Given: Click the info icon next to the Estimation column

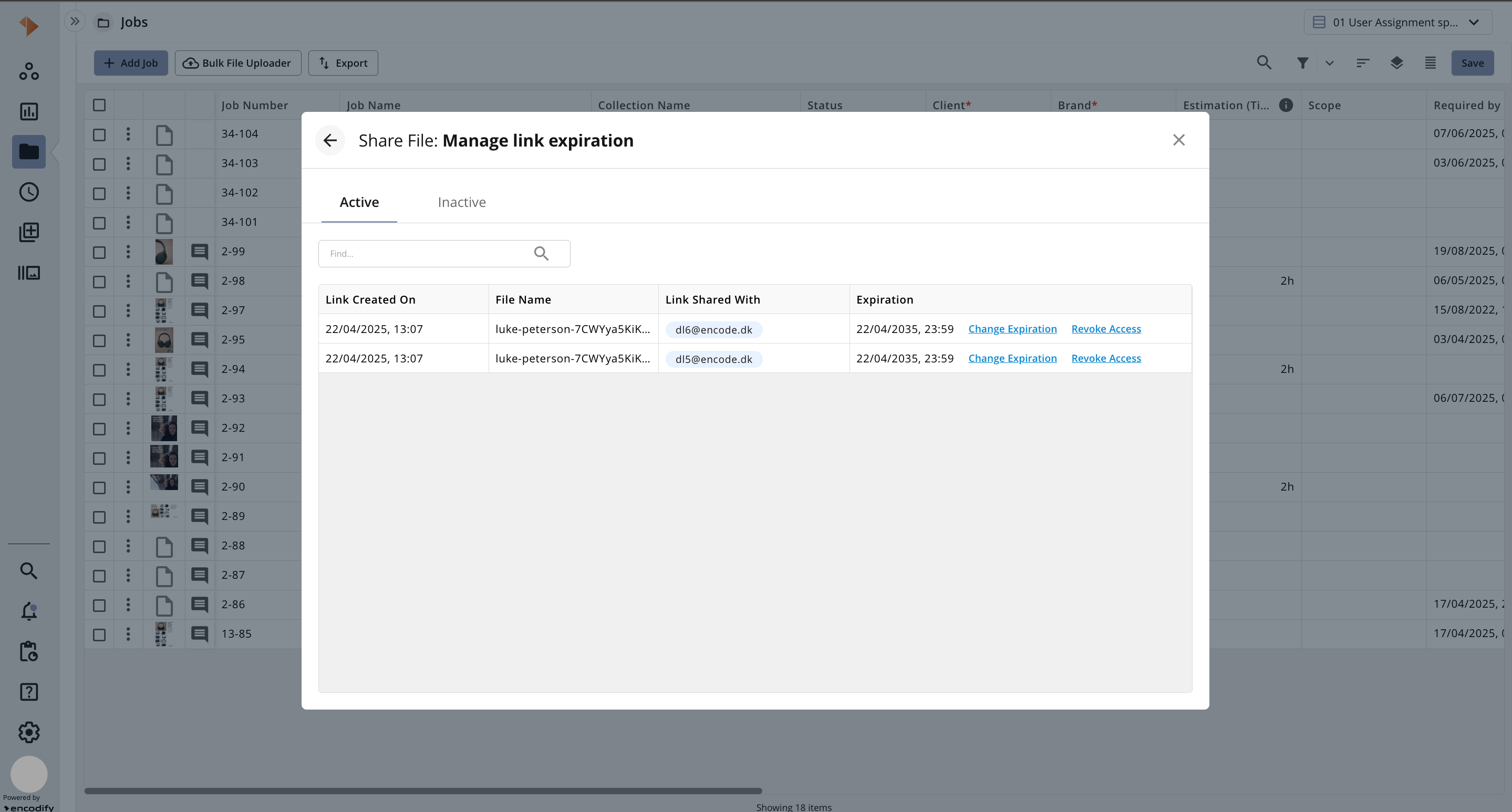Looking at the screenshot, I should (1286, 105).
